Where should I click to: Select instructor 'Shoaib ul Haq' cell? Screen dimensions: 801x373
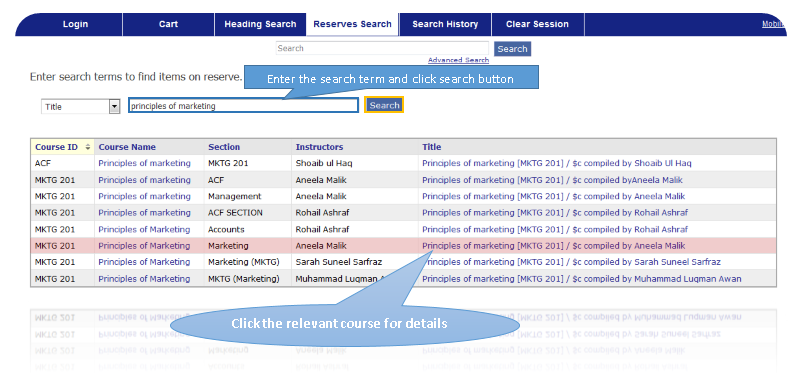(355, 164)
